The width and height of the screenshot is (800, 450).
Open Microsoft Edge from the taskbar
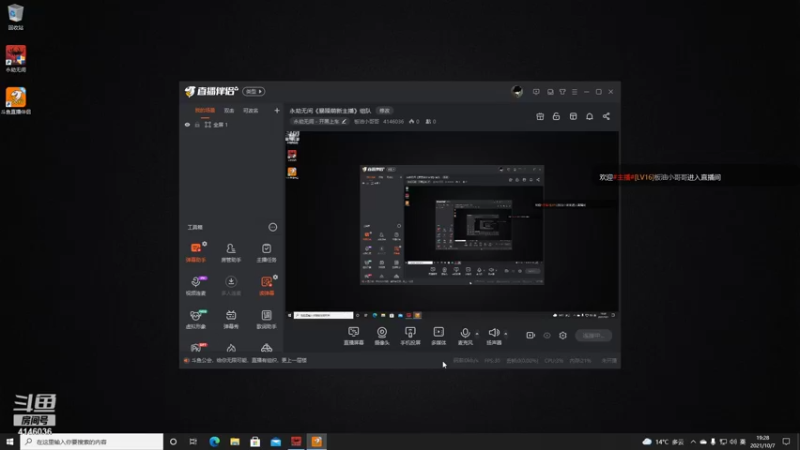[x=214, y=441]
